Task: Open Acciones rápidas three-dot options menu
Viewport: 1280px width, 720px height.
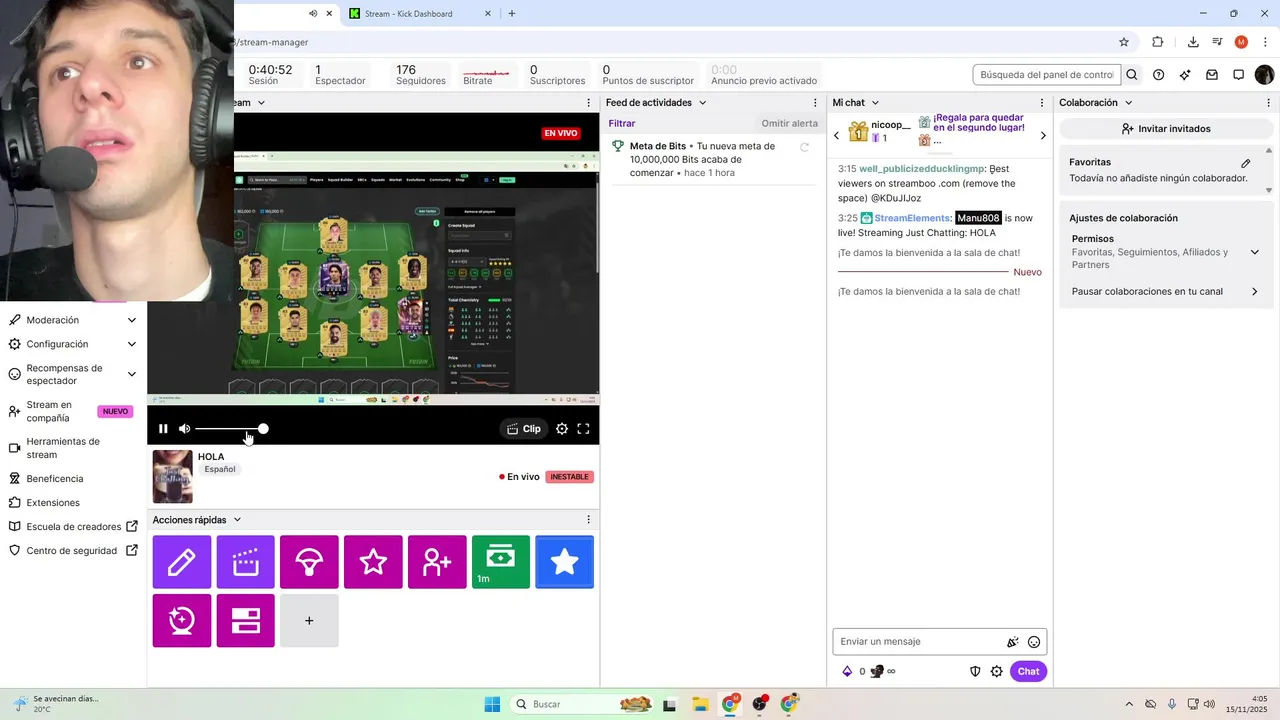Action: (588, 520)
